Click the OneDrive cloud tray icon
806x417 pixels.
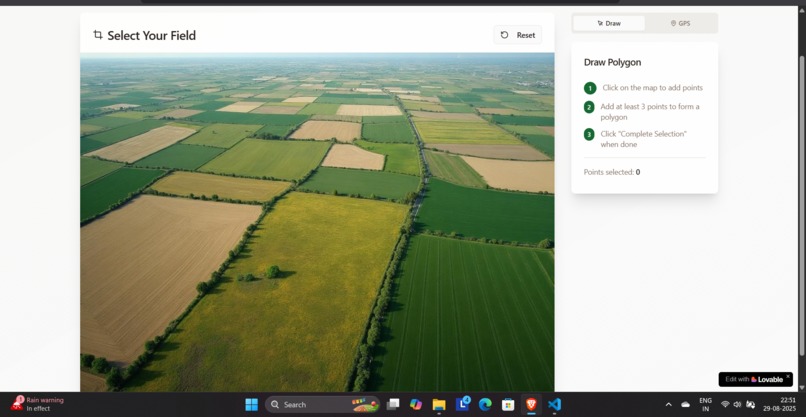pos(685,405)
